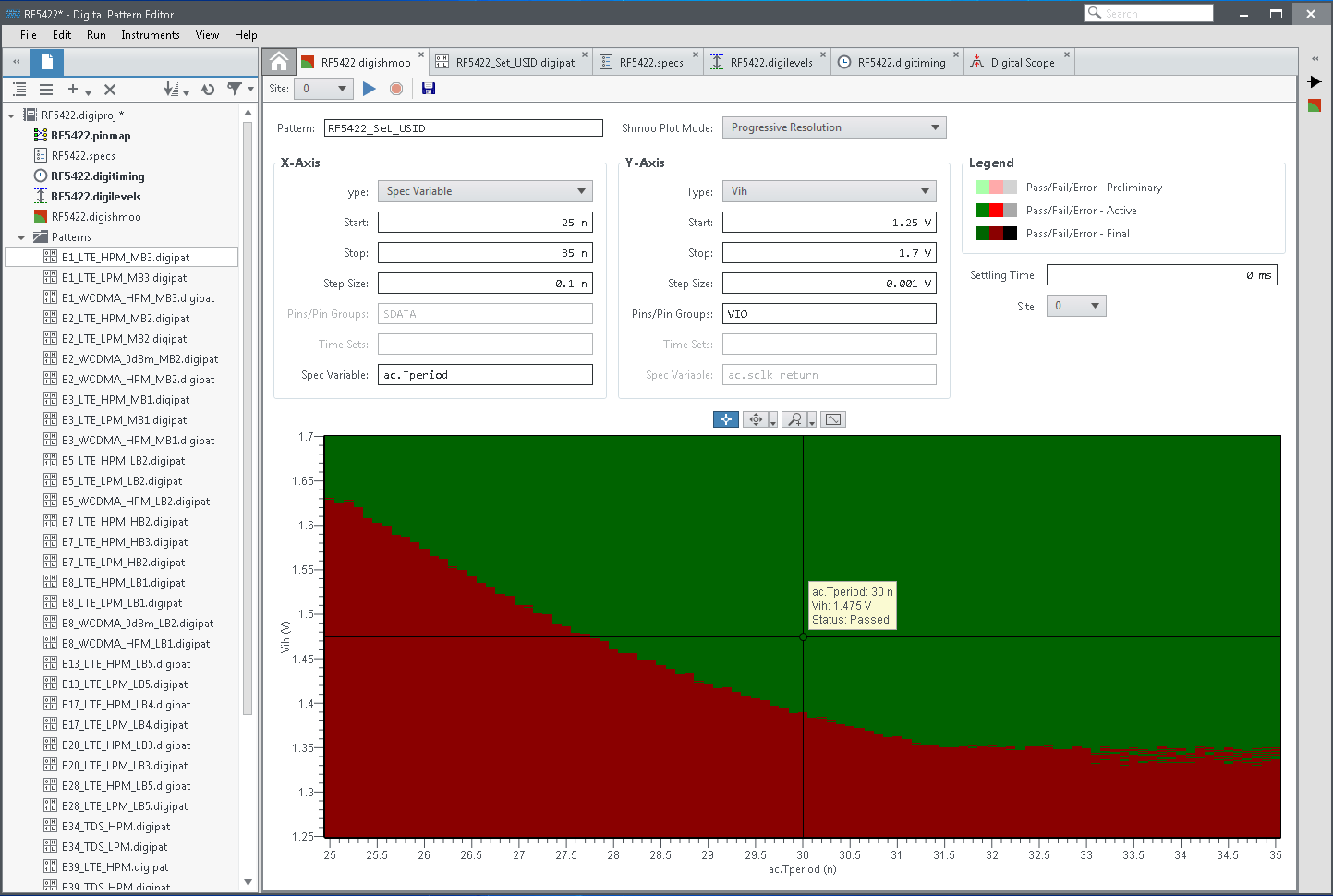Click the autoscale plot button
1333x896 pixels.
point(833,419)
